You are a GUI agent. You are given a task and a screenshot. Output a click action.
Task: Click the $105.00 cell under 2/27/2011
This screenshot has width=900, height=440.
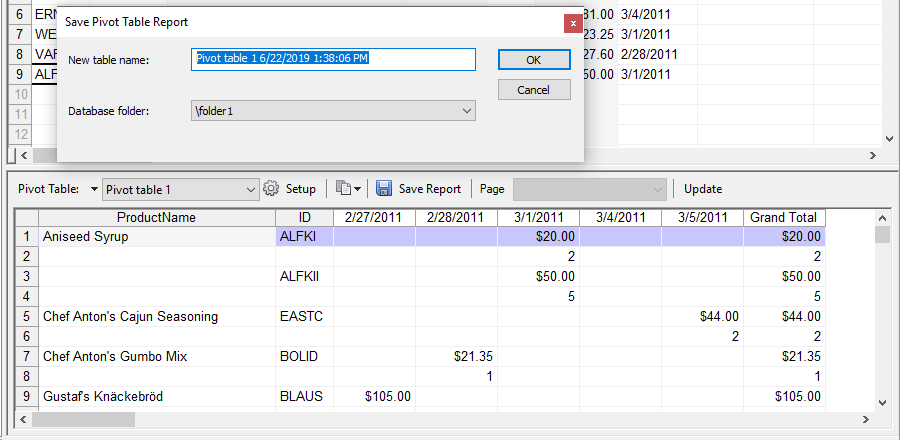pos(374,396)
